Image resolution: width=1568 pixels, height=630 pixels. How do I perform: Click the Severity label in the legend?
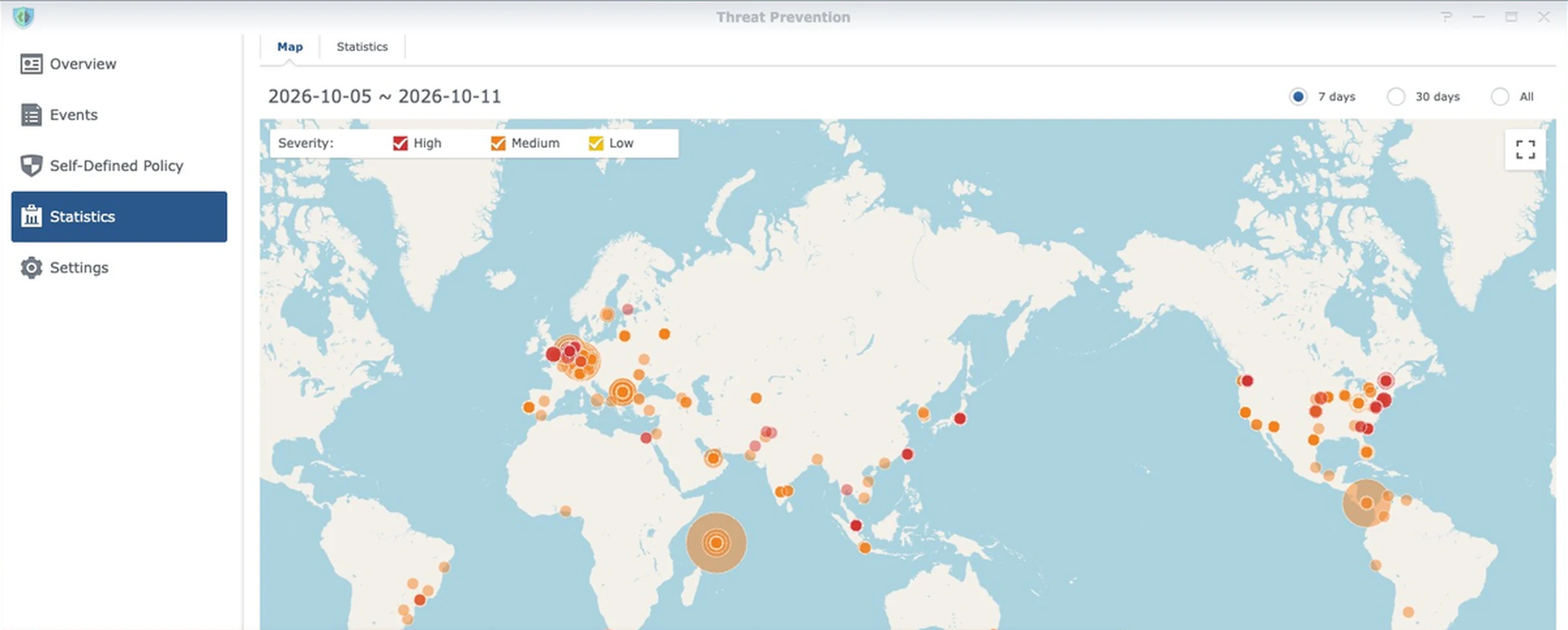point(305,143)
